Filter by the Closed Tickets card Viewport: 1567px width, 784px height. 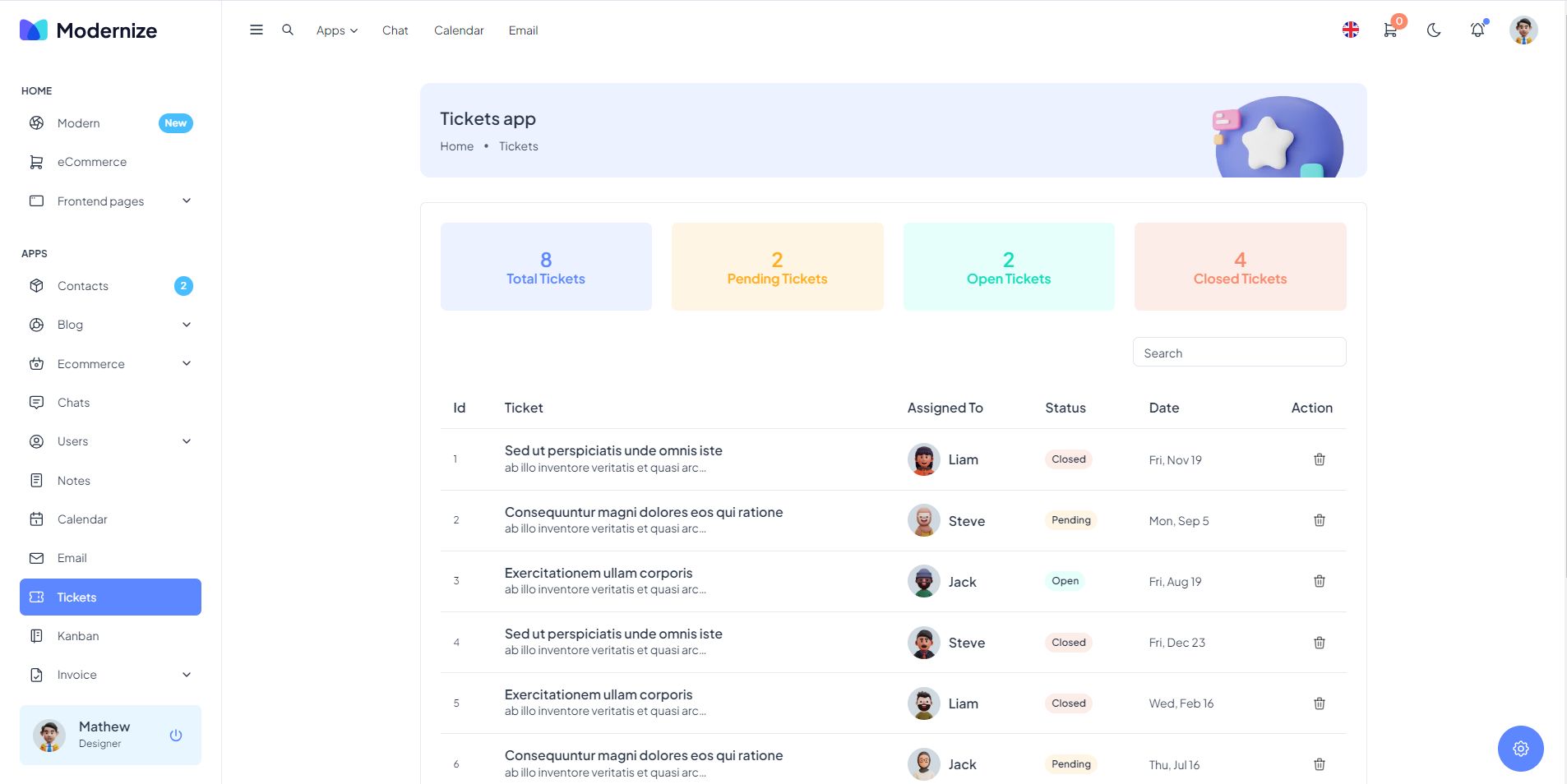click(x=1241, y=267)
